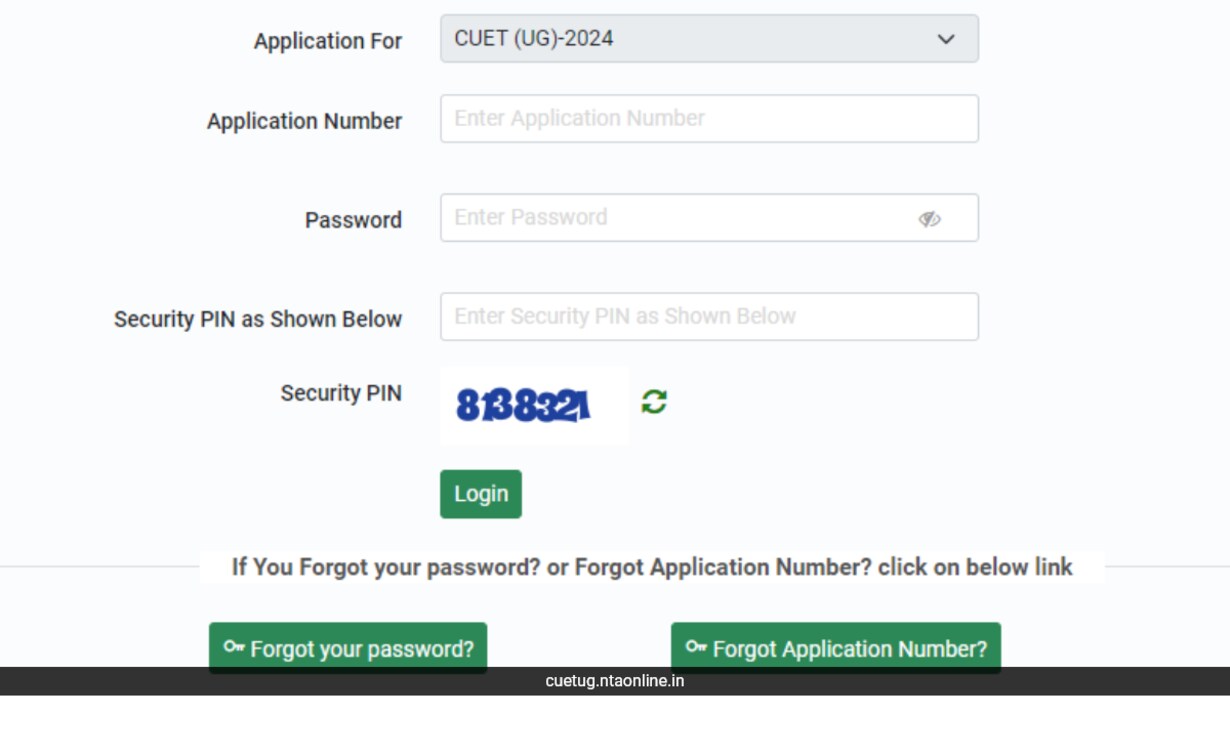Click the Enter Security PIN input field
This screenshot has height=756, width=1230.
click(x=709, y=316)
